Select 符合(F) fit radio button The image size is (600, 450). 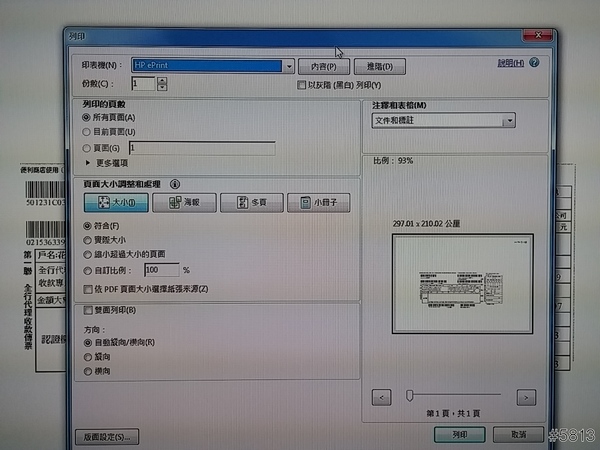87,226
